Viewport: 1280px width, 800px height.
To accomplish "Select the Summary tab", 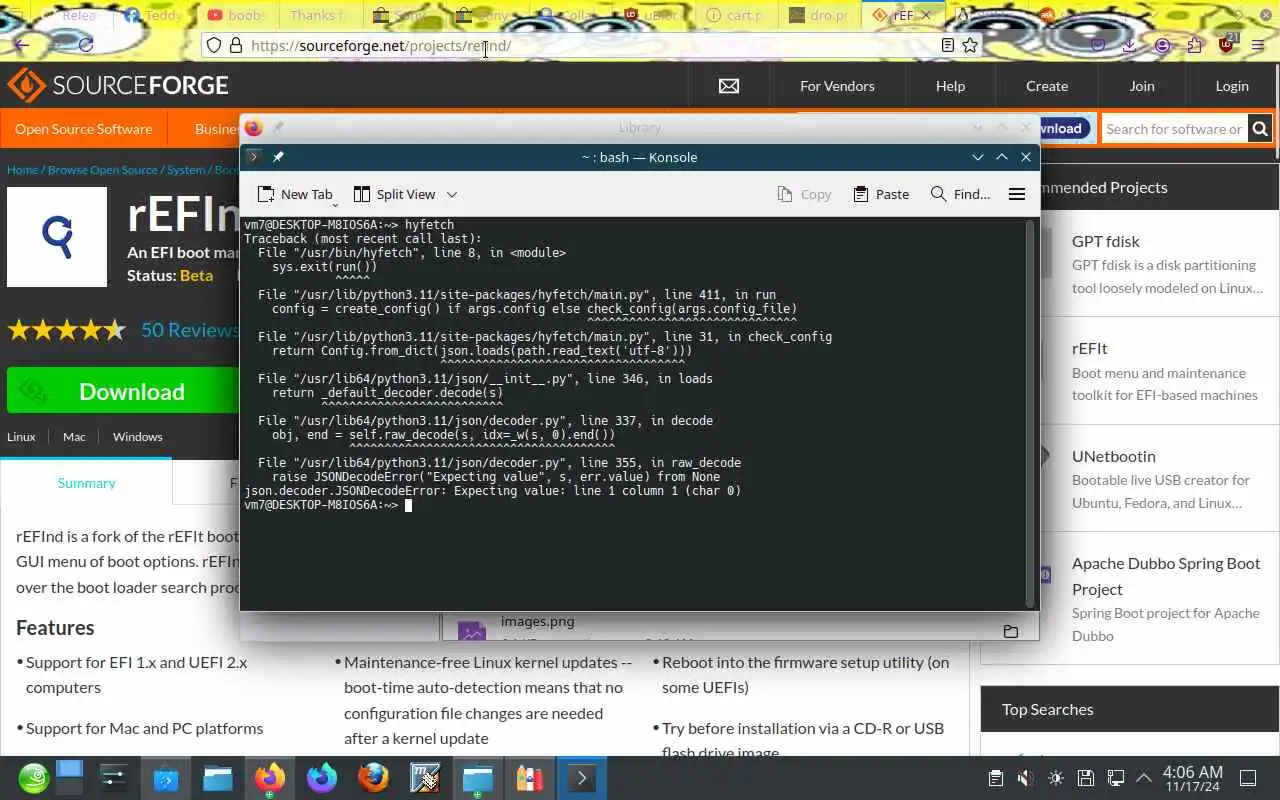I will (86, 482).
